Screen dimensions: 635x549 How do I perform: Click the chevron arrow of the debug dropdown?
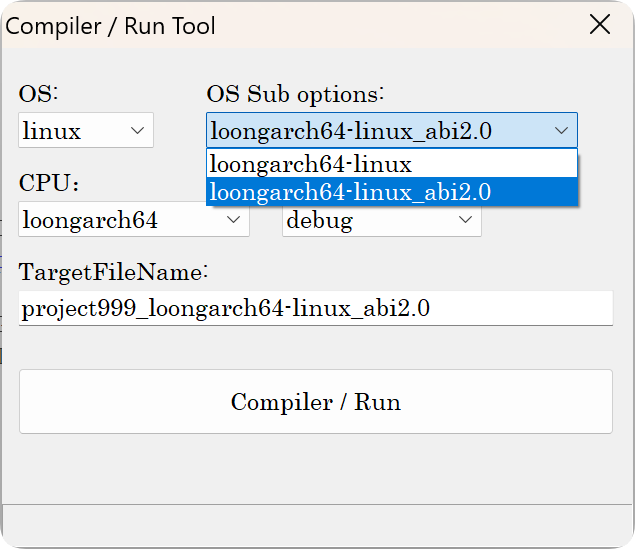click(x=466, y=221)
